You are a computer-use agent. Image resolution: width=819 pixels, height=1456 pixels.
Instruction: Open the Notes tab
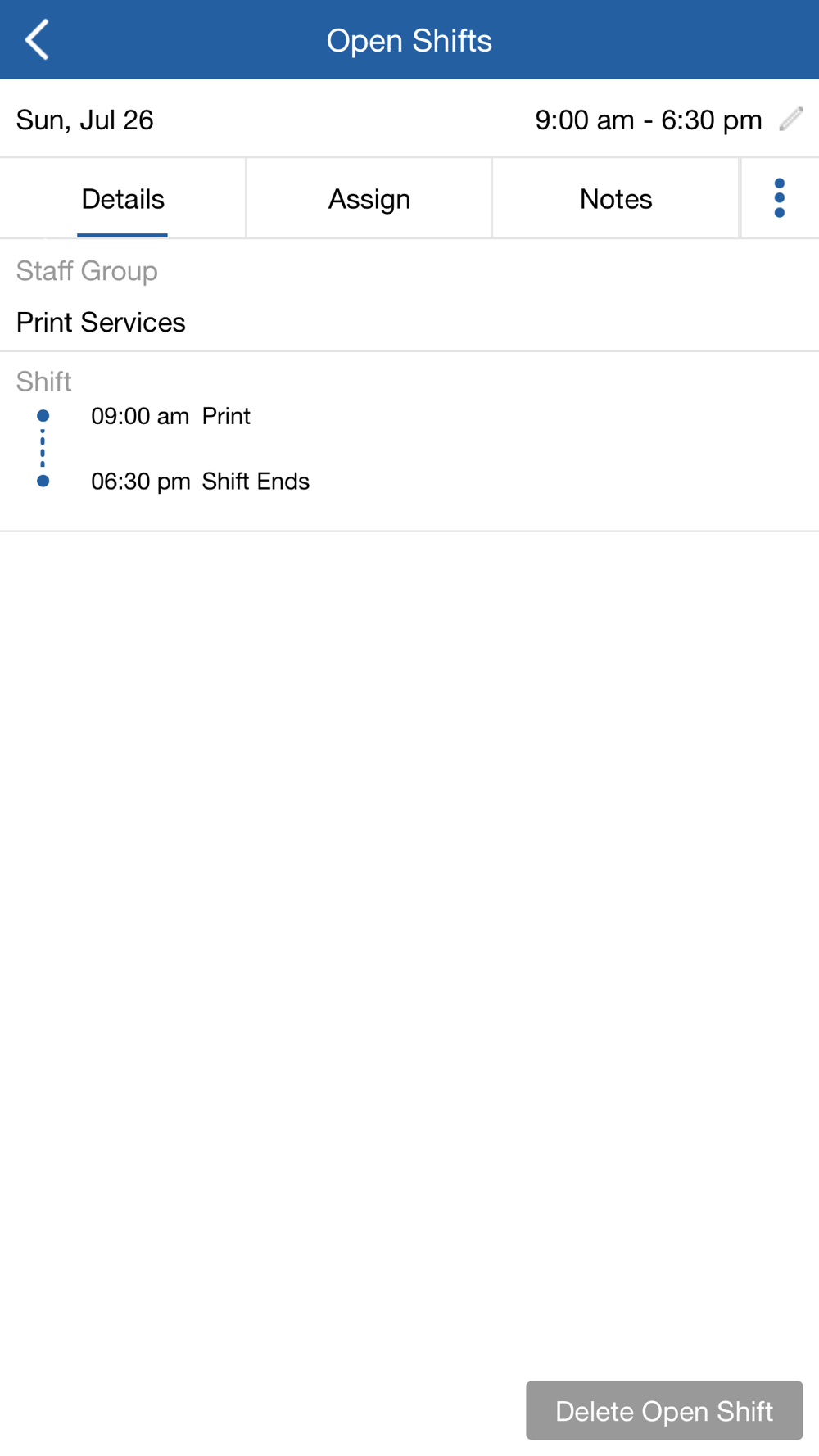coord(616,199)
